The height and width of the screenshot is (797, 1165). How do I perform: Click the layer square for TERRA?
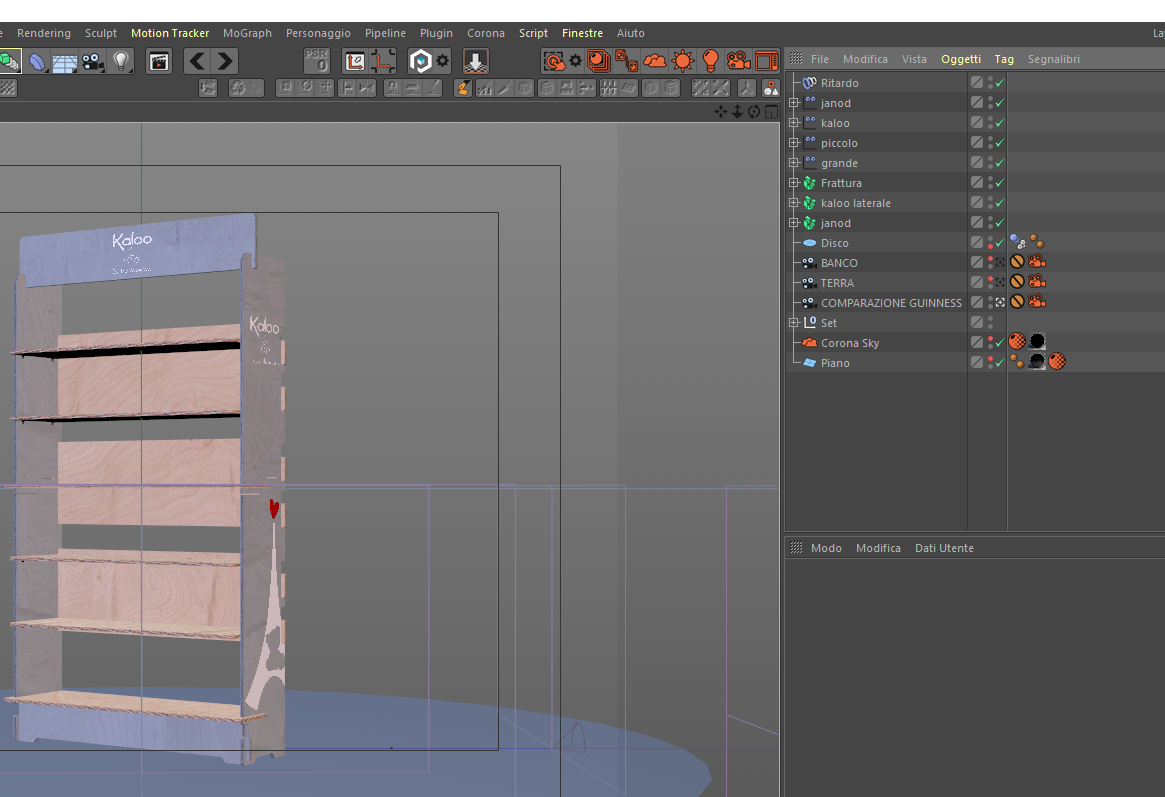click(x=977, y=282)
